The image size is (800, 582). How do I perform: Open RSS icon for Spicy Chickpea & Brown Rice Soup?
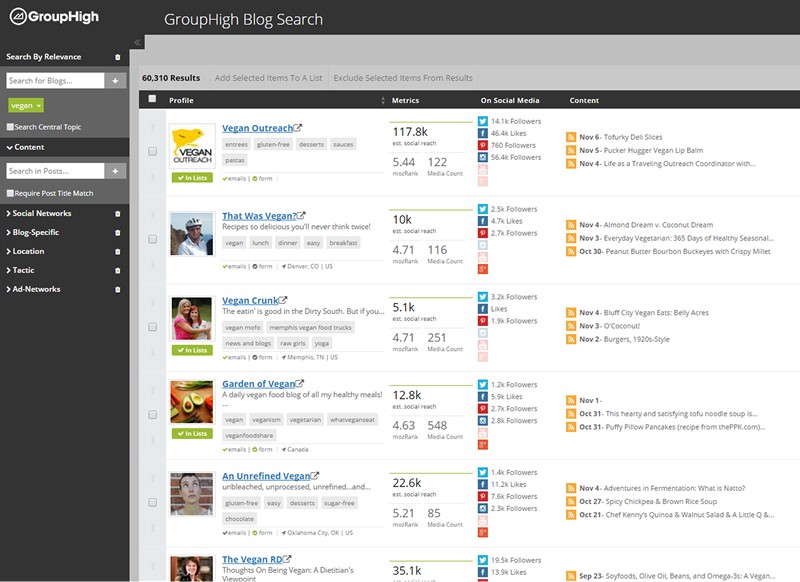tap(571, 501)
